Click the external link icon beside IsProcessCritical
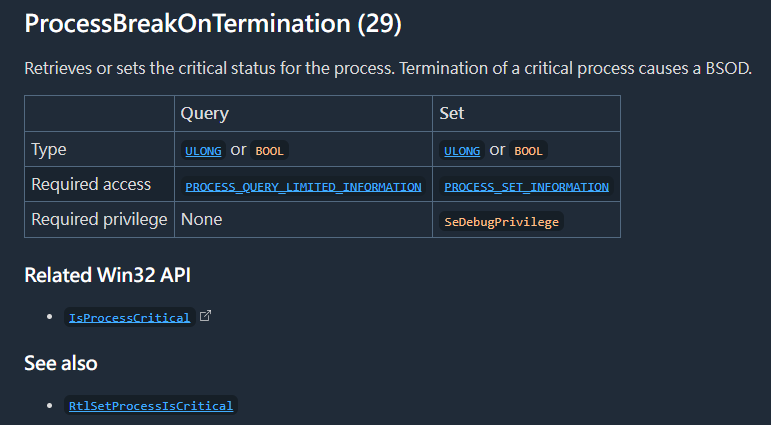The width and height of the screenshot is (771, 425). click(206, 317)
